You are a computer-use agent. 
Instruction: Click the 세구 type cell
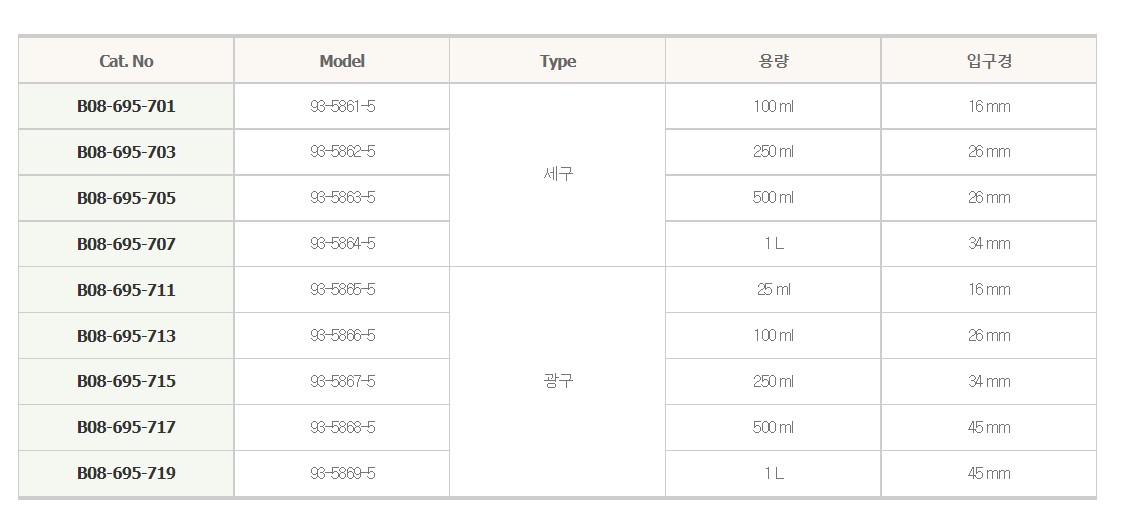coord(557,174)
